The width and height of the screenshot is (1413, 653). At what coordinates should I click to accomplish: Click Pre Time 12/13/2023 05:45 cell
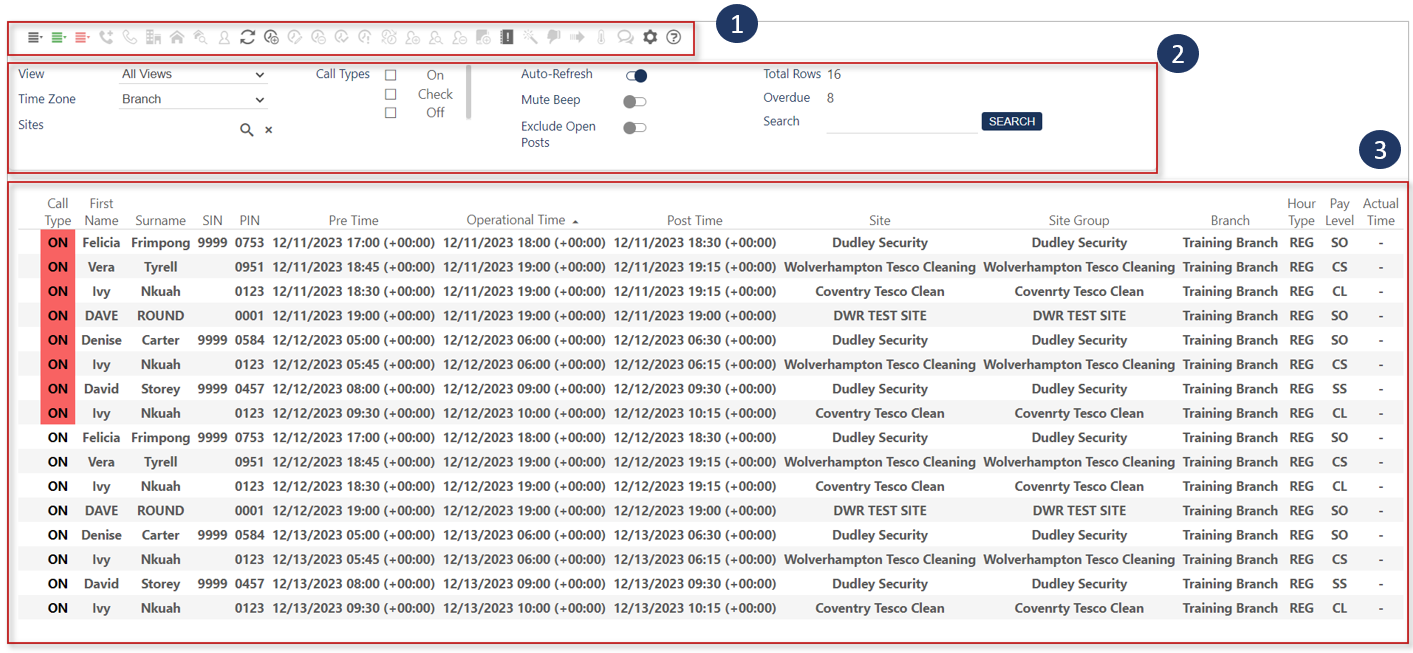[x=354, y=560]
